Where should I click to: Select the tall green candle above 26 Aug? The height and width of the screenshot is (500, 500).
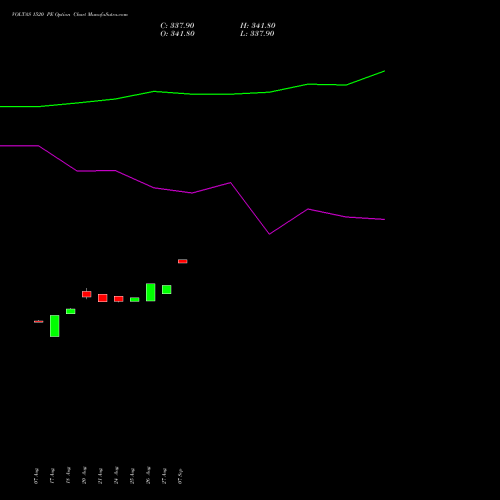click(x=151, y=292)
